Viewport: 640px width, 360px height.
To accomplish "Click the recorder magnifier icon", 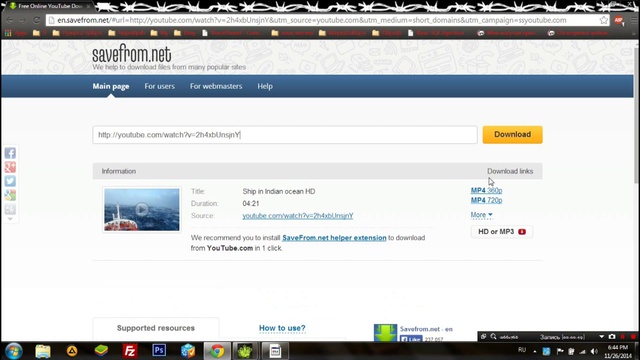I will pos(493,336).
